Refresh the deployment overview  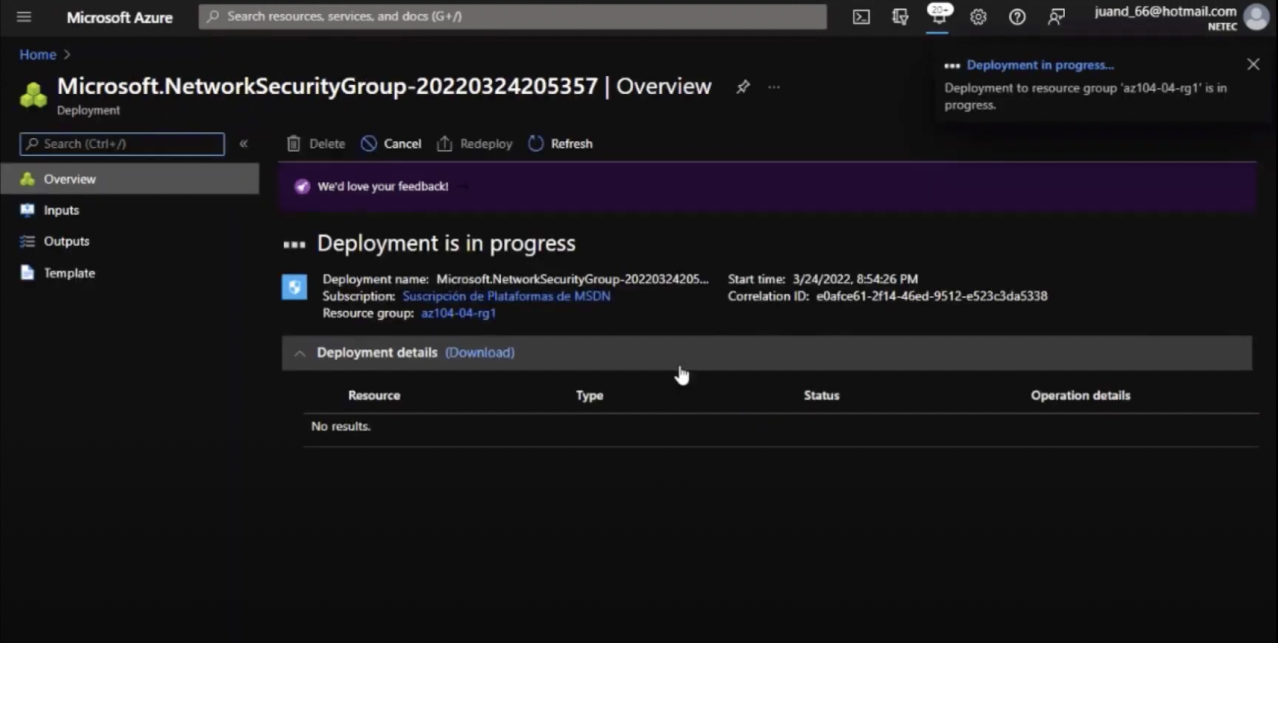[560, 144]
